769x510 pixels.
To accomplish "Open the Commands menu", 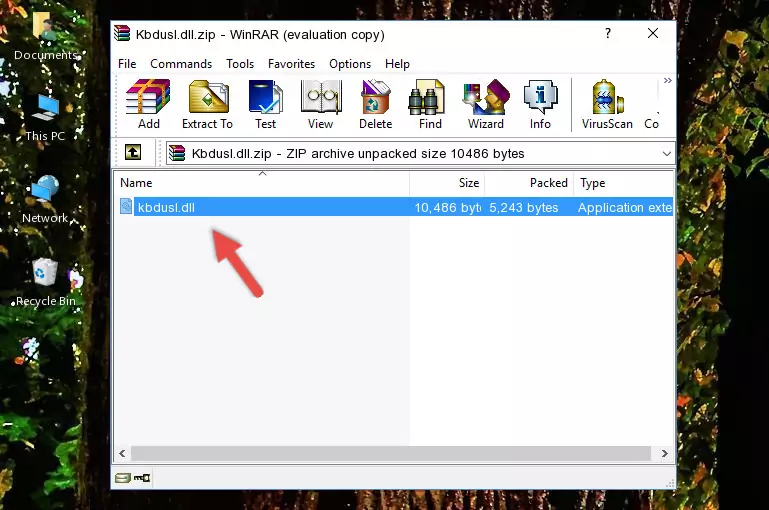I will pyautogui.click(x=181, y=64).
